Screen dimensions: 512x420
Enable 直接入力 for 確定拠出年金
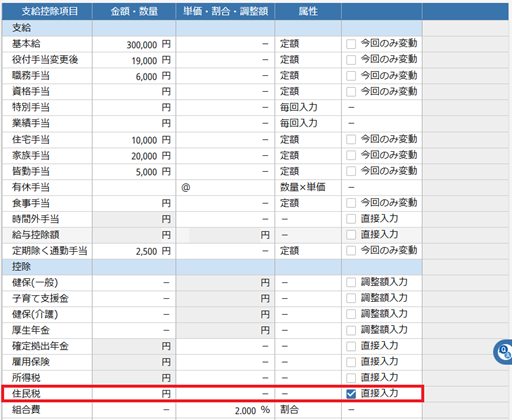[x=351, y=346]
